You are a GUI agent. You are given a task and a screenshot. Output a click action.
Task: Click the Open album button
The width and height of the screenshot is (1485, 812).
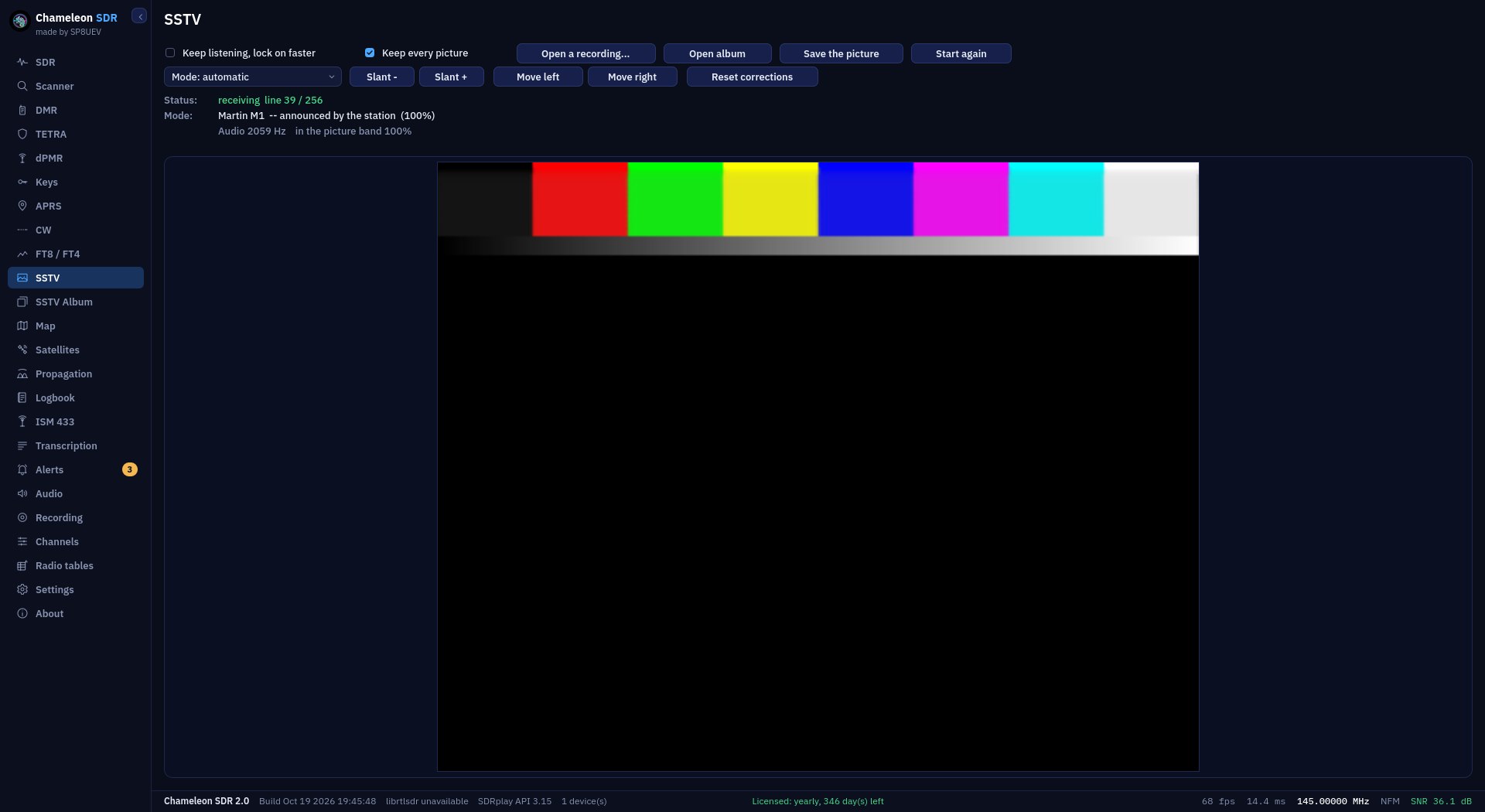click(x=717, y=53)
